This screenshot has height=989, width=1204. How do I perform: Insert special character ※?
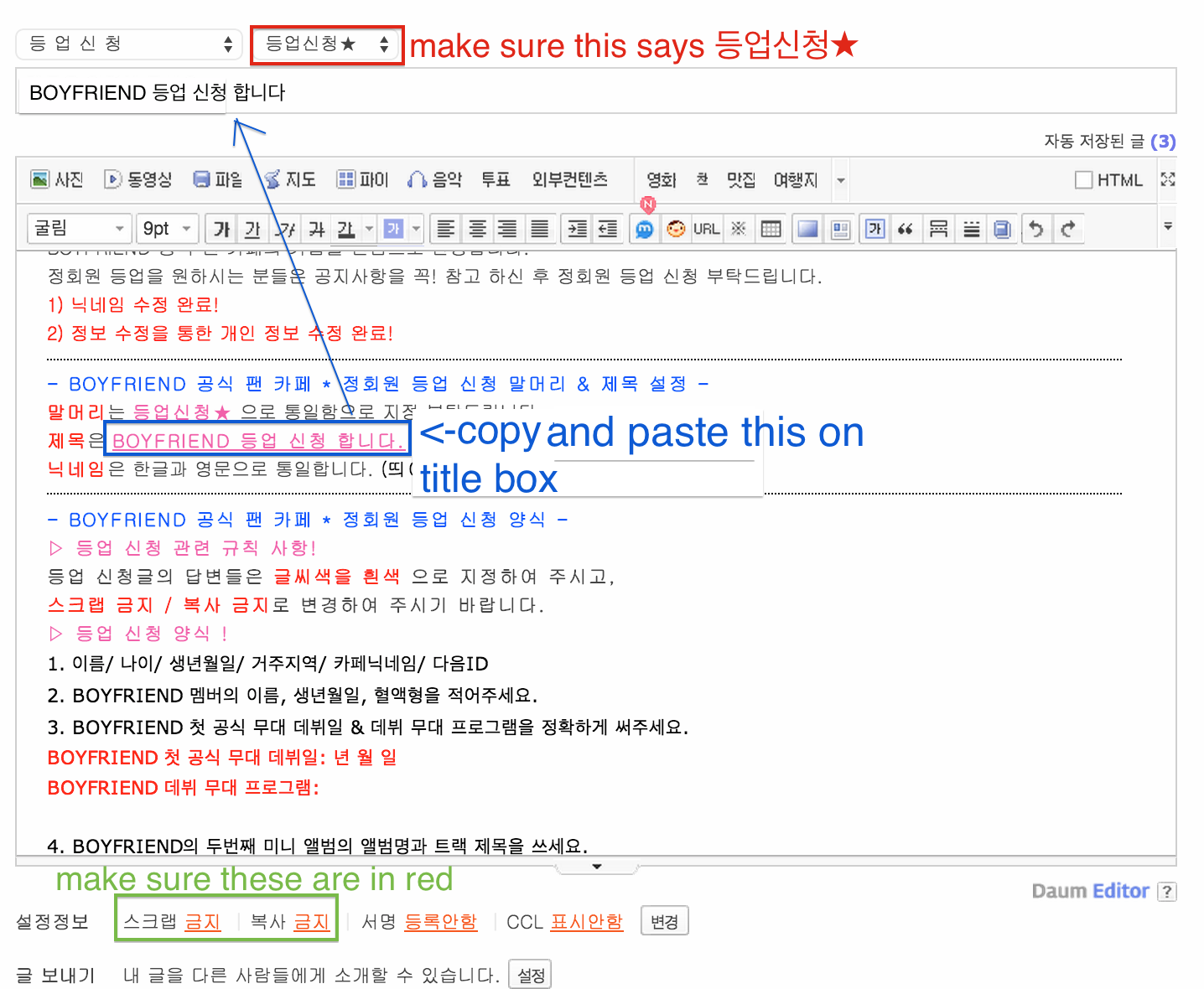point(738,229)
